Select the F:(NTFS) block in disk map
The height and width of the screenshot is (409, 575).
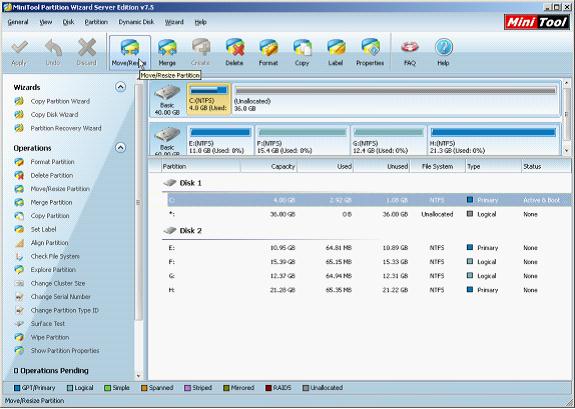[302, 140]
